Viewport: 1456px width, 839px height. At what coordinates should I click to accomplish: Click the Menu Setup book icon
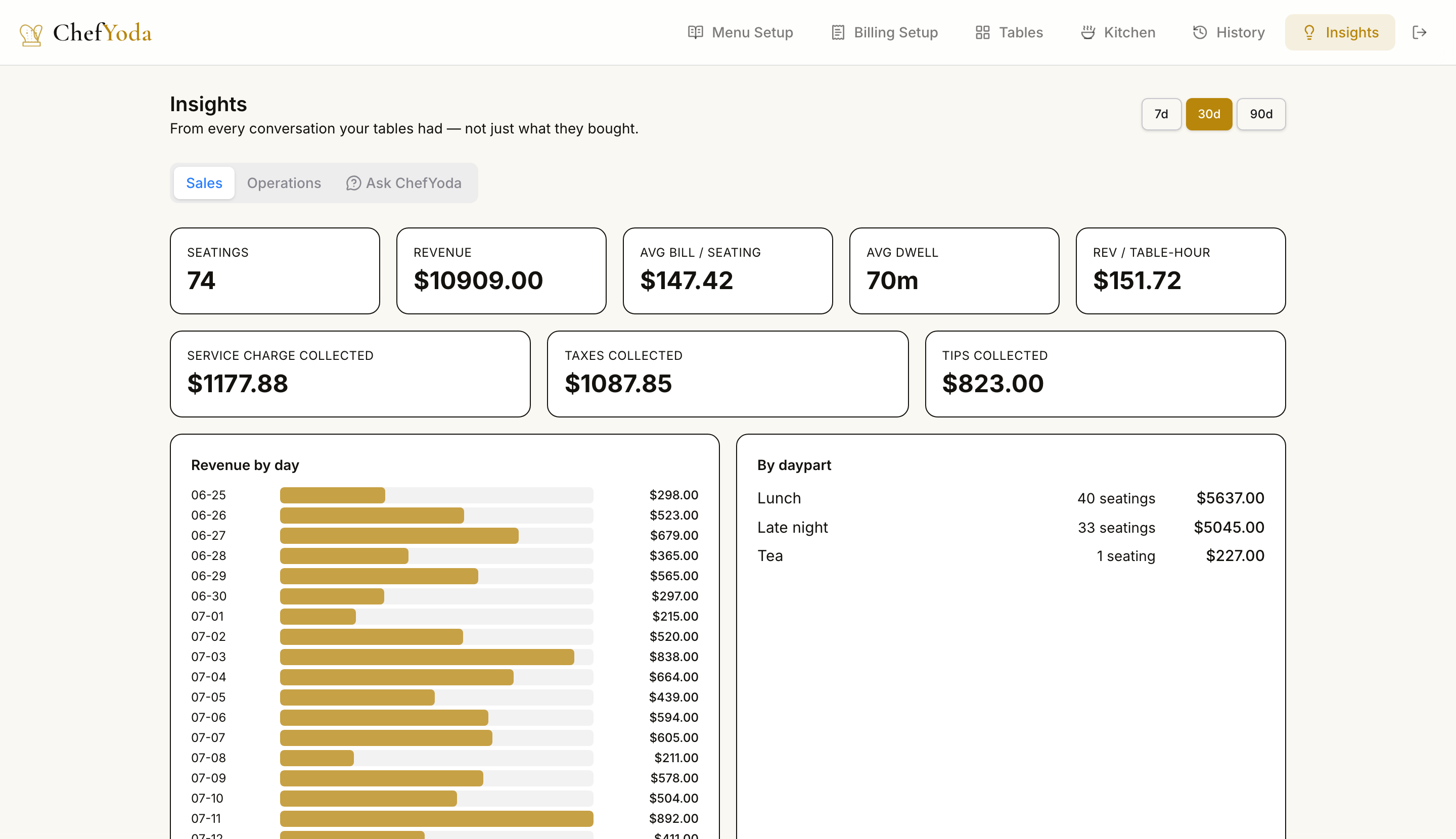[695, 32]
